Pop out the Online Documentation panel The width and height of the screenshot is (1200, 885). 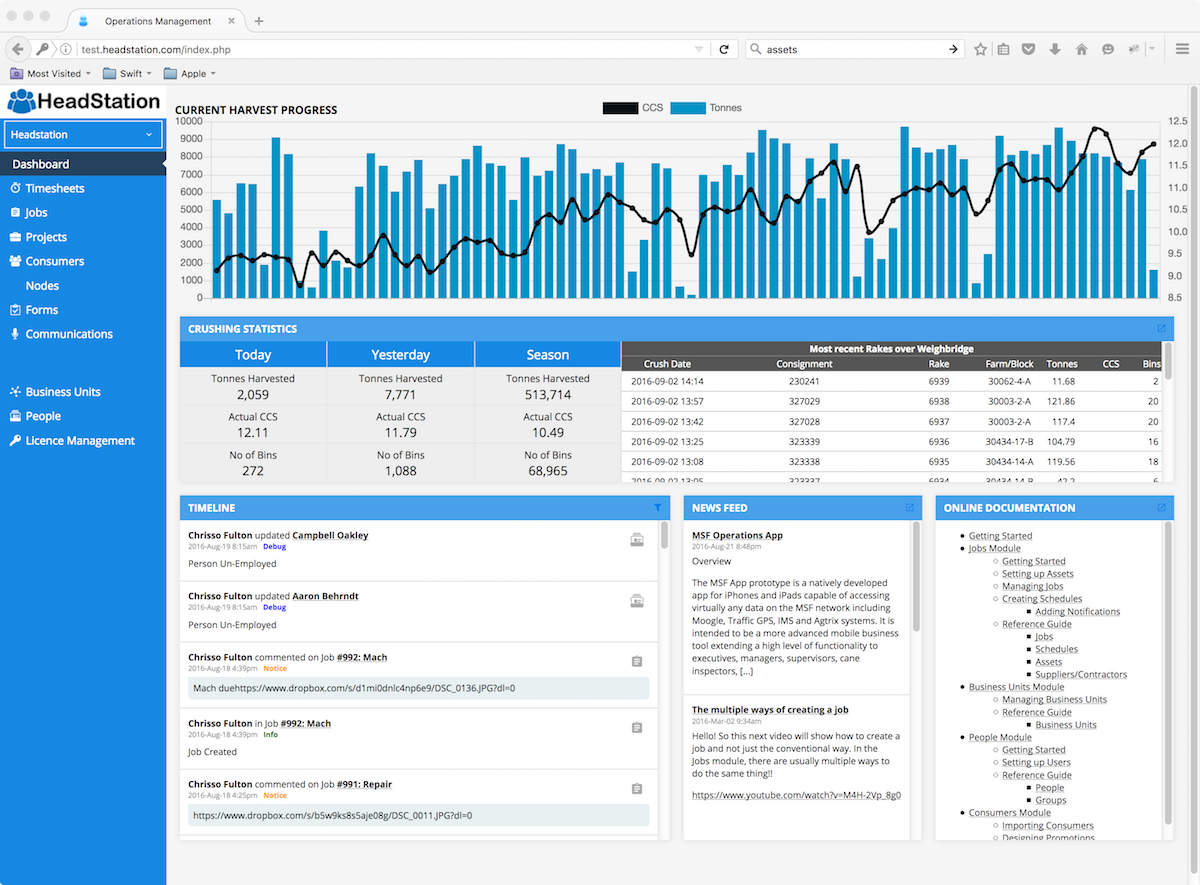coord(1161,508)
